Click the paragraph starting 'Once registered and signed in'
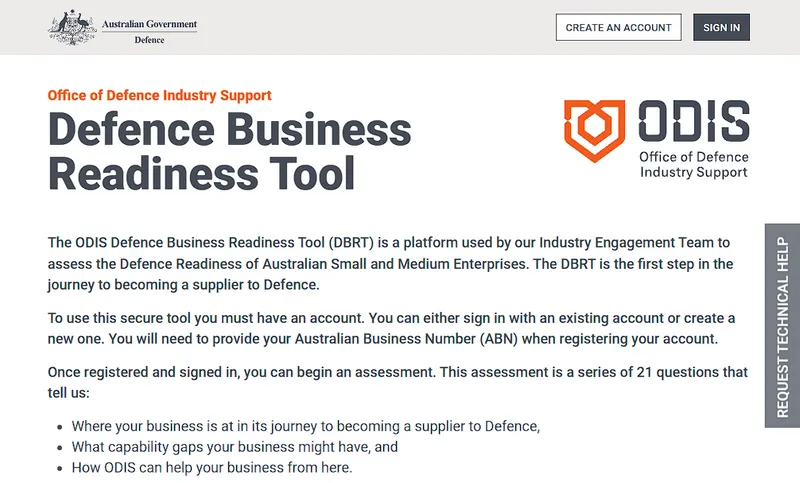 coord(397,383)
